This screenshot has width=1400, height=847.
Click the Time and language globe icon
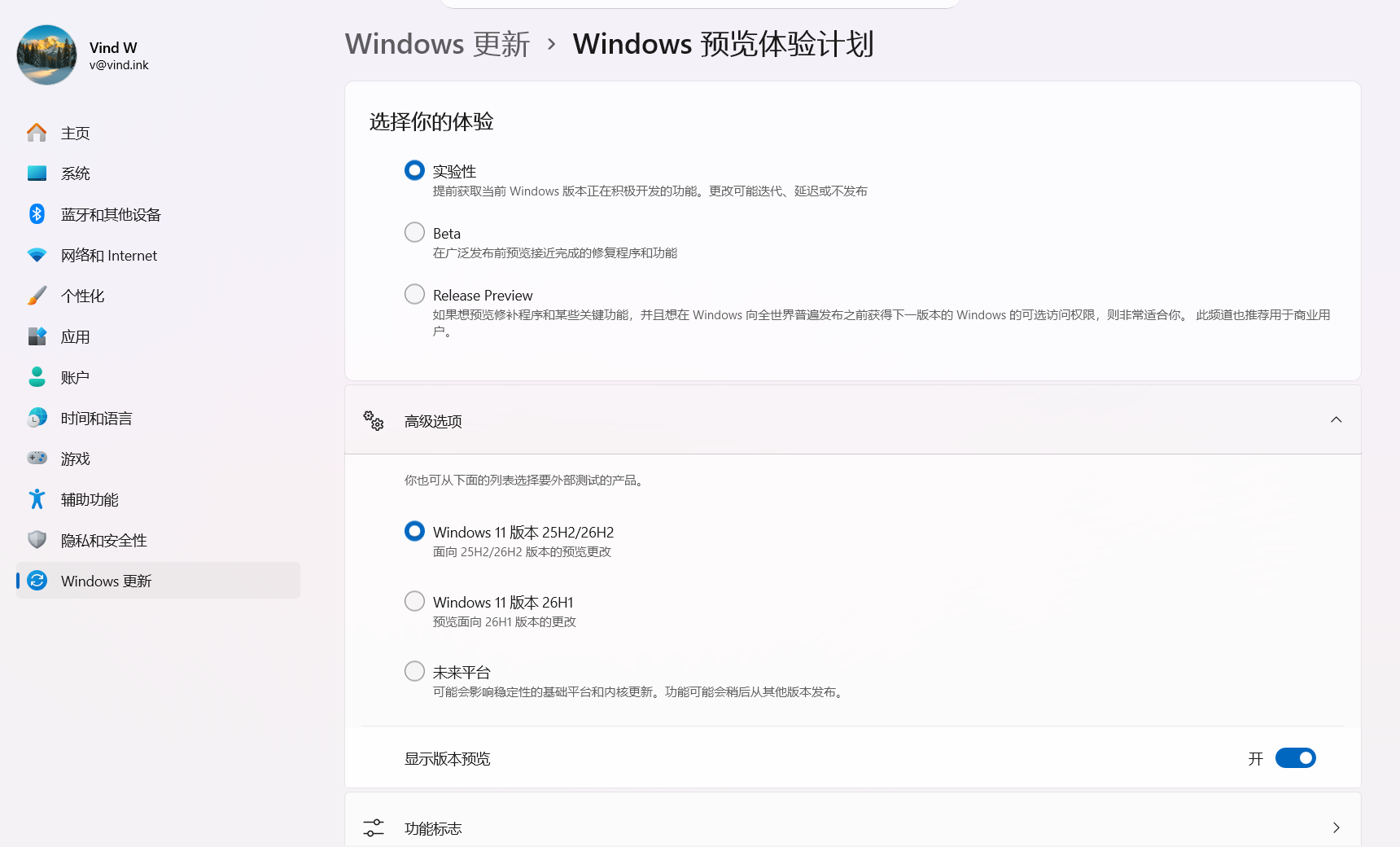(x=37, y=418)
